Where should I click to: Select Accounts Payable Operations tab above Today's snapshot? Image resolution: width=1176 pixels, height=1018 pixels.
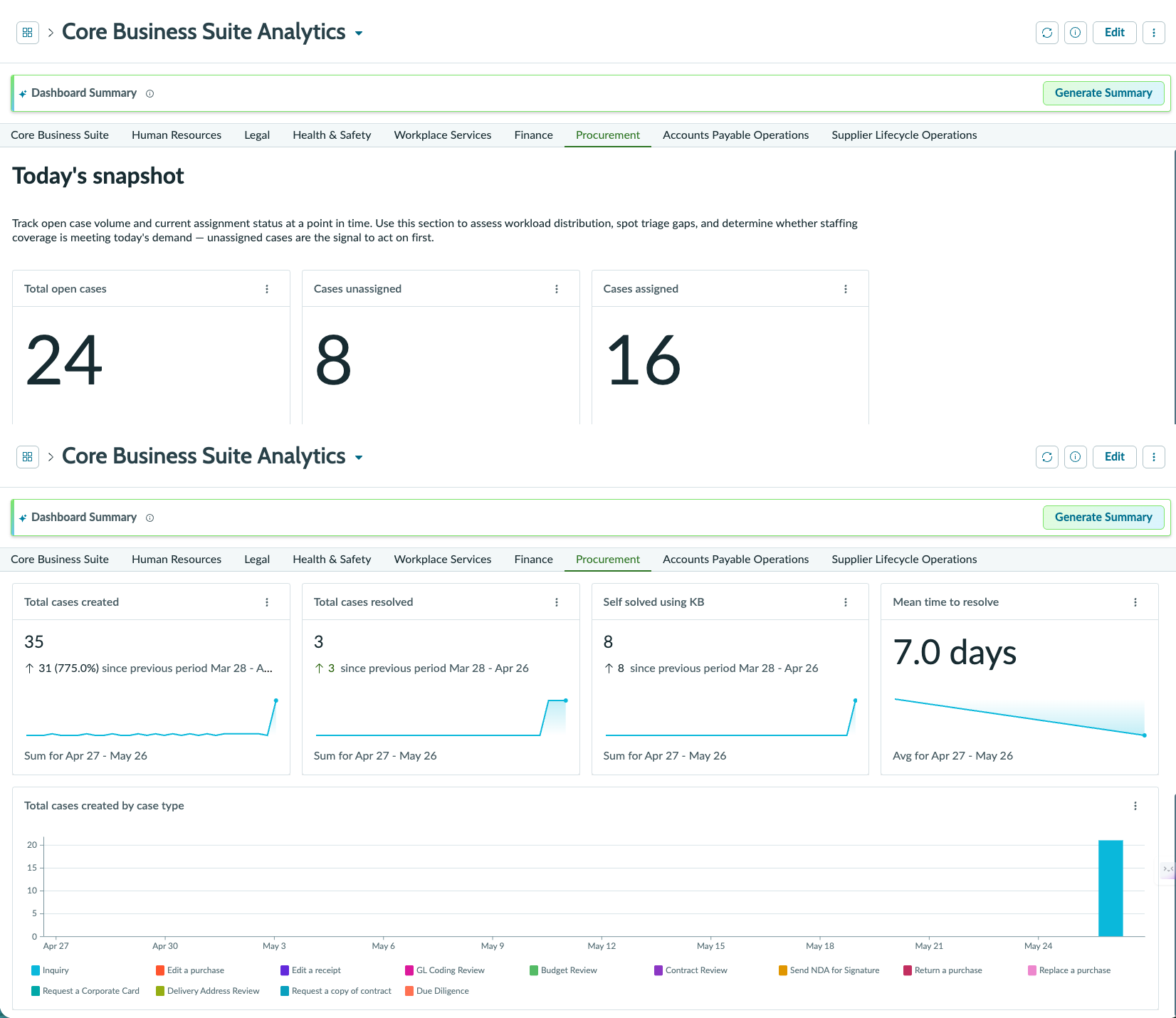736,135
